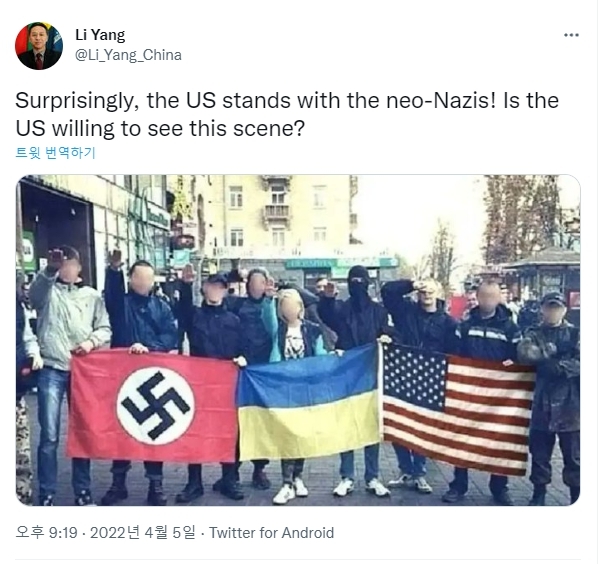This screenshot has height=564, width=608.
Task: Click the tweet line starting with "Surprisingly"
Action: (287, 101)
